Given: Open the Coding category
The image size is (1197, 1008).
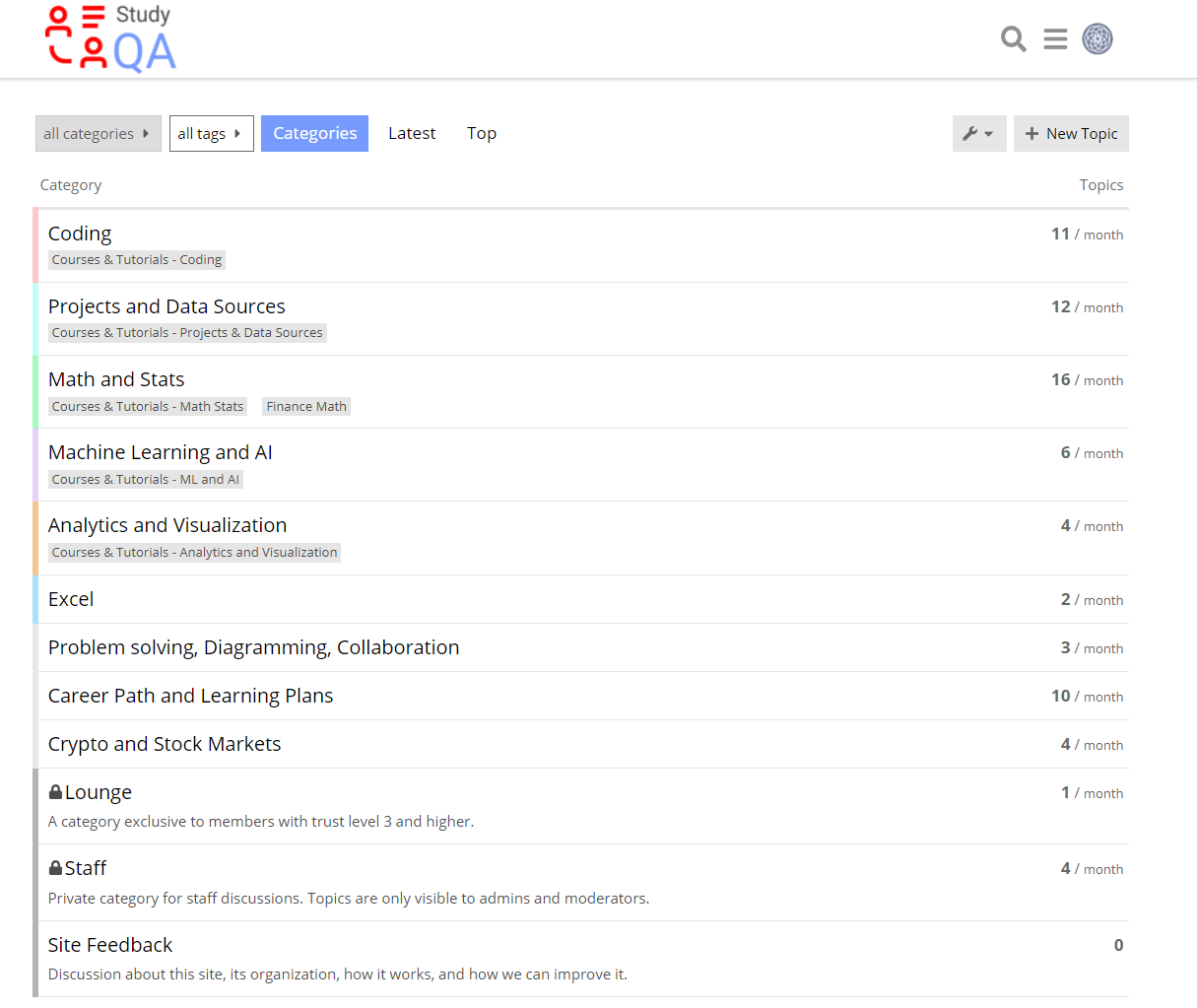Looking at the screenshot, I should pos(80,235).
